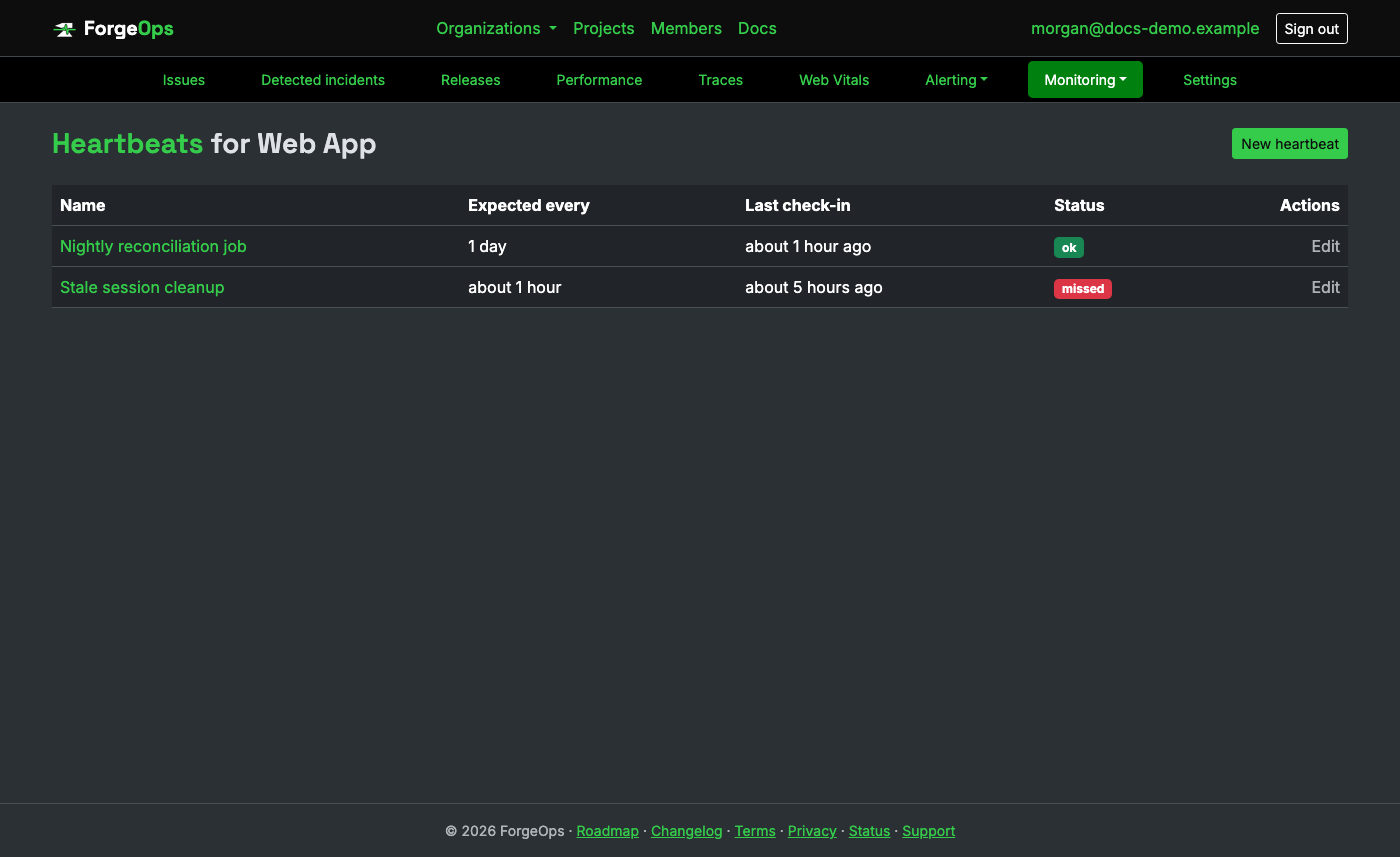1400x857 pixels.
Task: Go to the Traces tab
Action: click(721, 80)
